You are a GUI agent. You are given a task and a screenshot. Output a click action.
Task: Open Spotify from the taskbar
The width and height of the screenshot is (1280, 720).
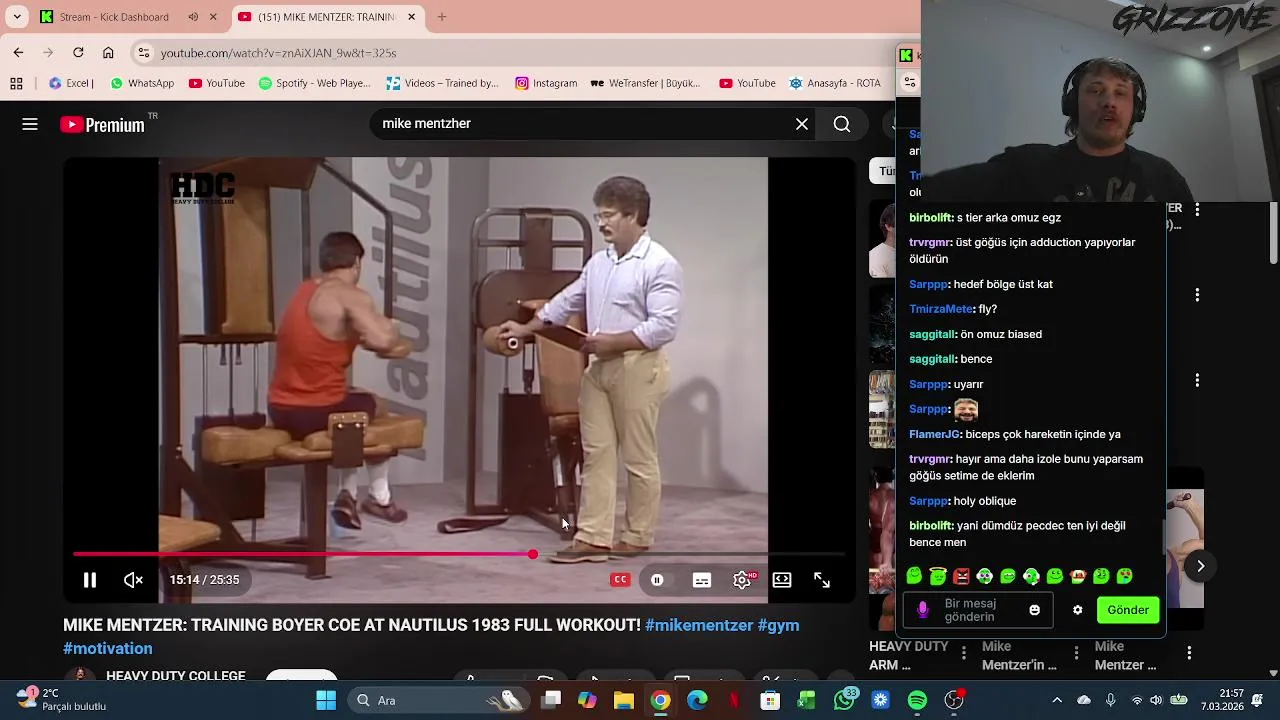click(x=917, y=700)
